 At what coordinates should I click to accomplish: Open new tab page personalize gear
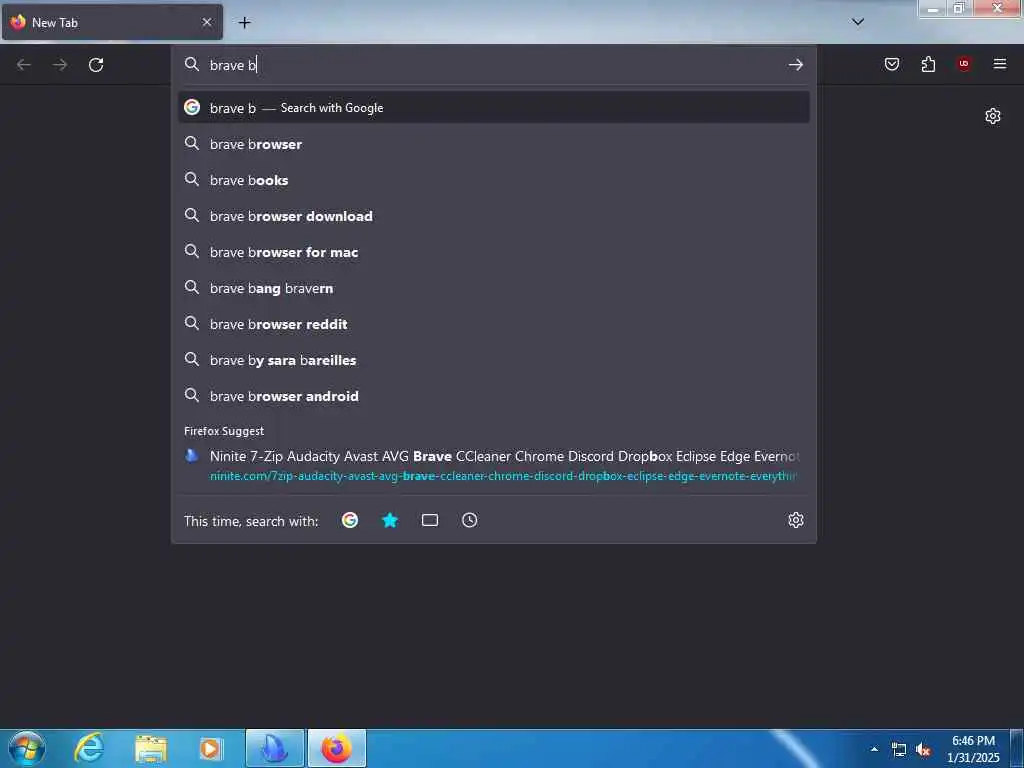click(993, 116)
